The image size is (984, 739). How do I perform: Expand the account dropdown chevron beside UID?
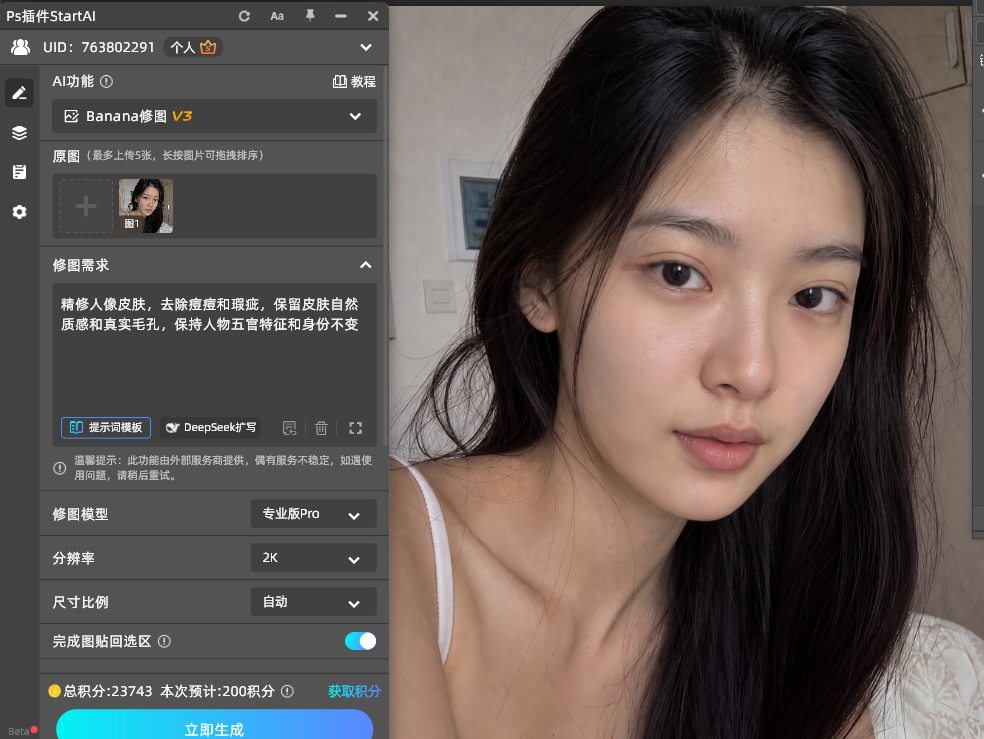click(x=366, y=48)
